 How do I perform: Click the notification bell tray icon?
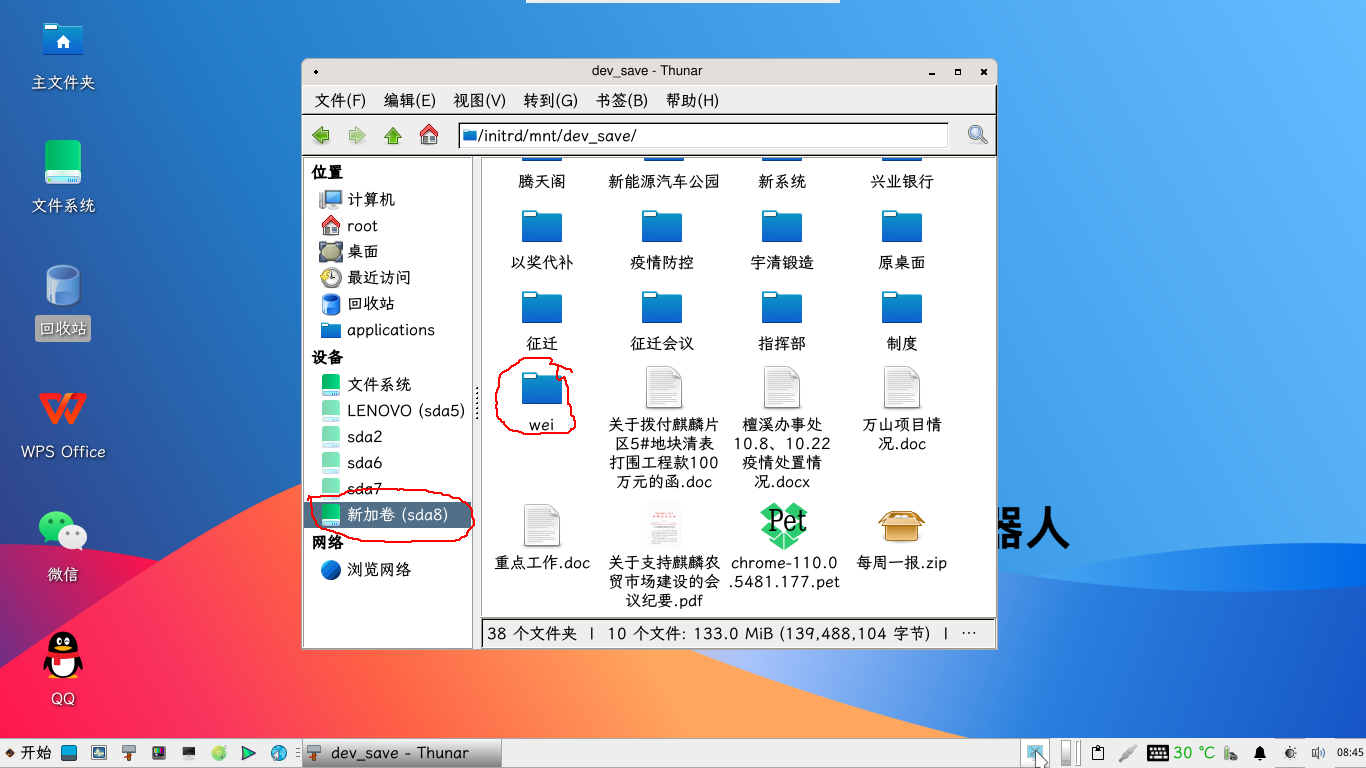click(1260, 753)
